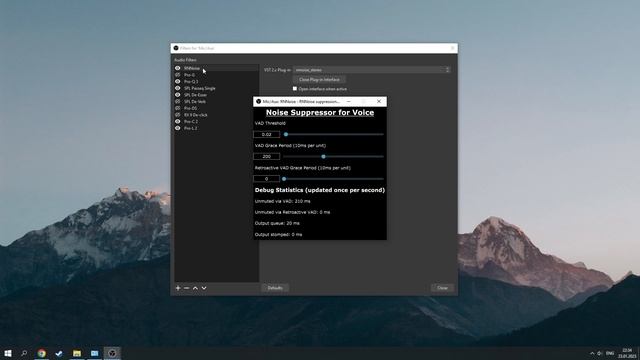Enable Open interface when active checkbox
Image resolution: width=640 pixels, height=360 pixels.
pyautogui.click(x=295, y=89)
